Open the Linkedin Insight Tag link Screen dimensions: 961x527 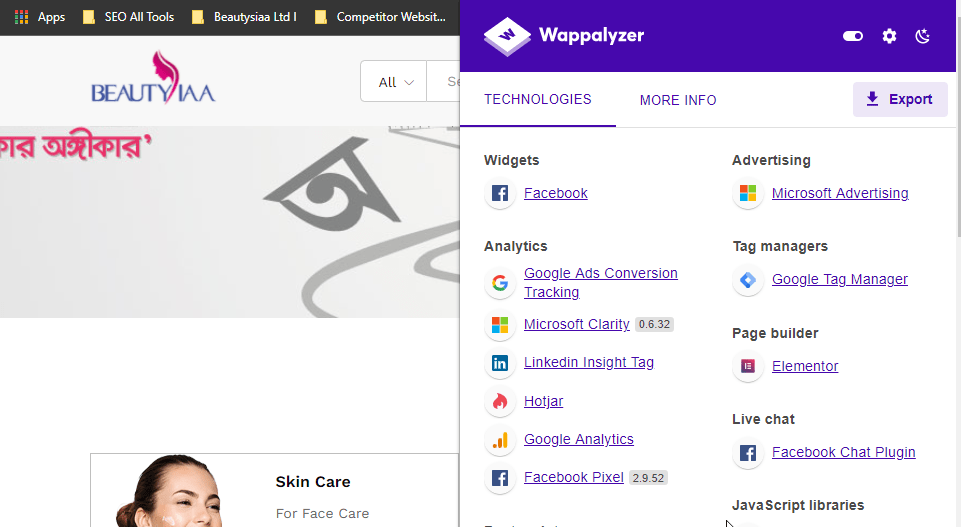(x=588, y=362)
